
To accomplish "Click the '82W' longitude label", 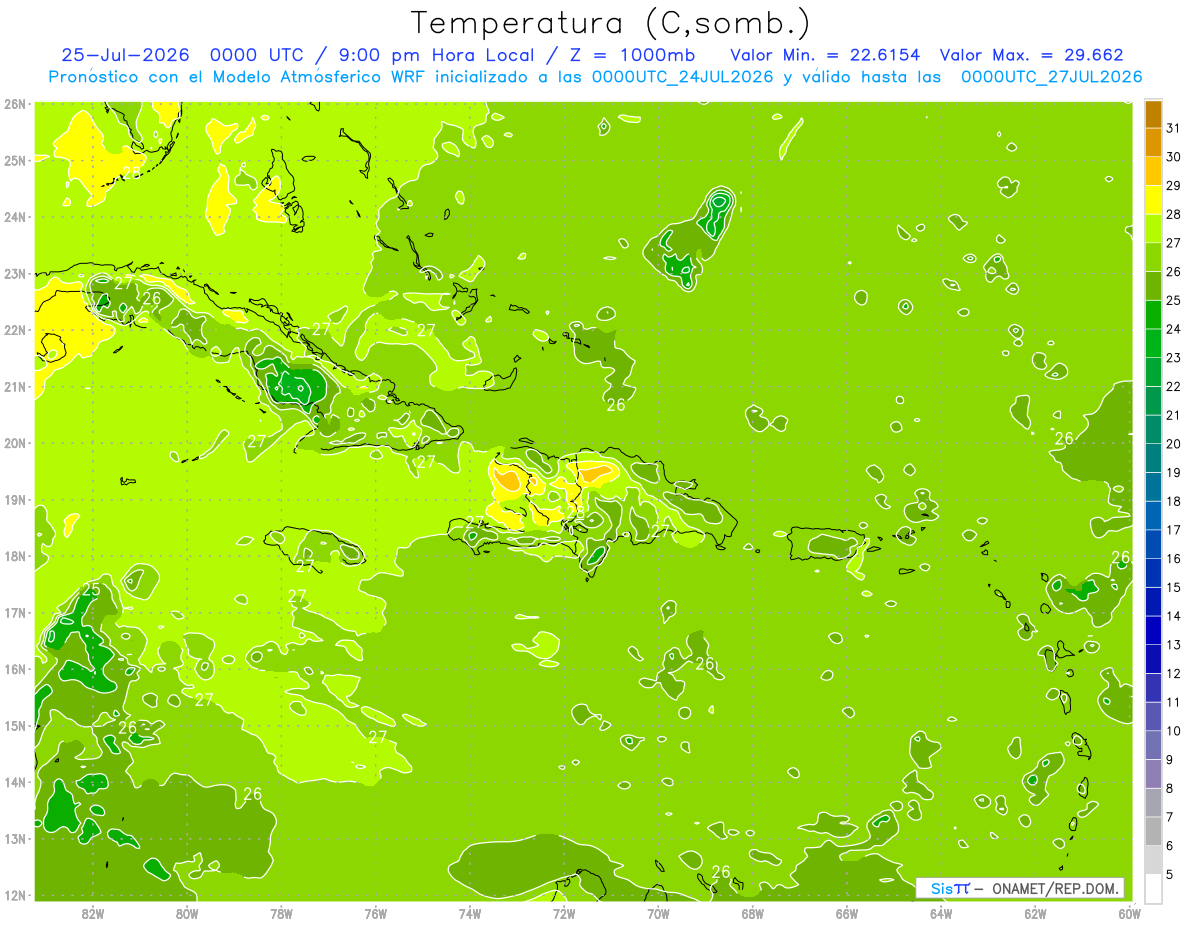I will [x=93, y=913].
